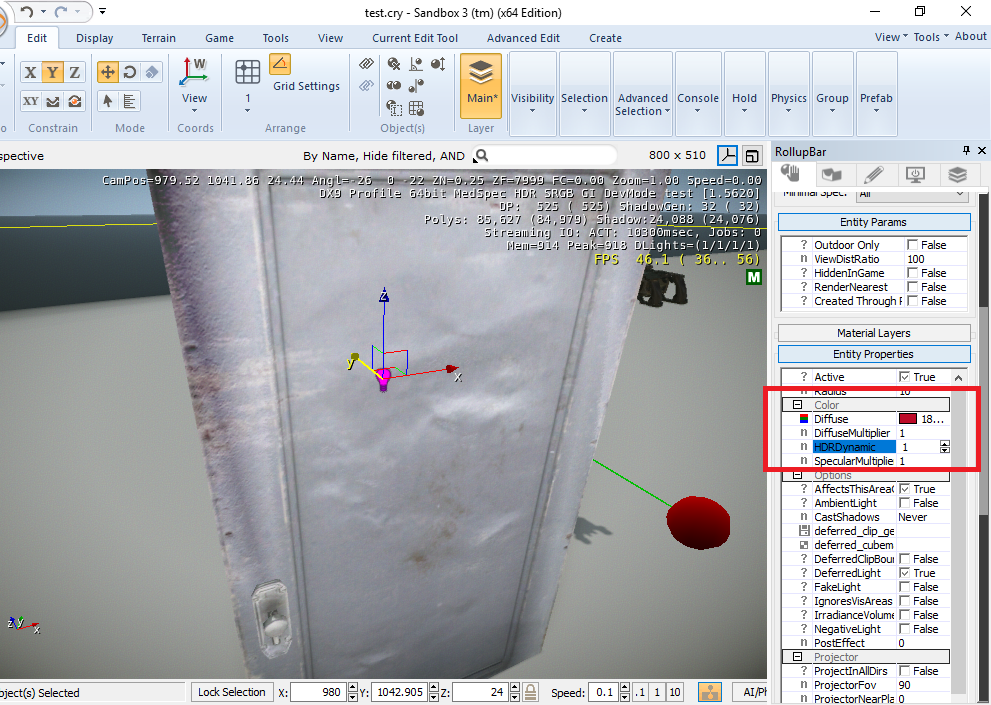Enable the FakeLight checkbox
The height and width of the screenshot is (705, 991).
coord(904,587)
